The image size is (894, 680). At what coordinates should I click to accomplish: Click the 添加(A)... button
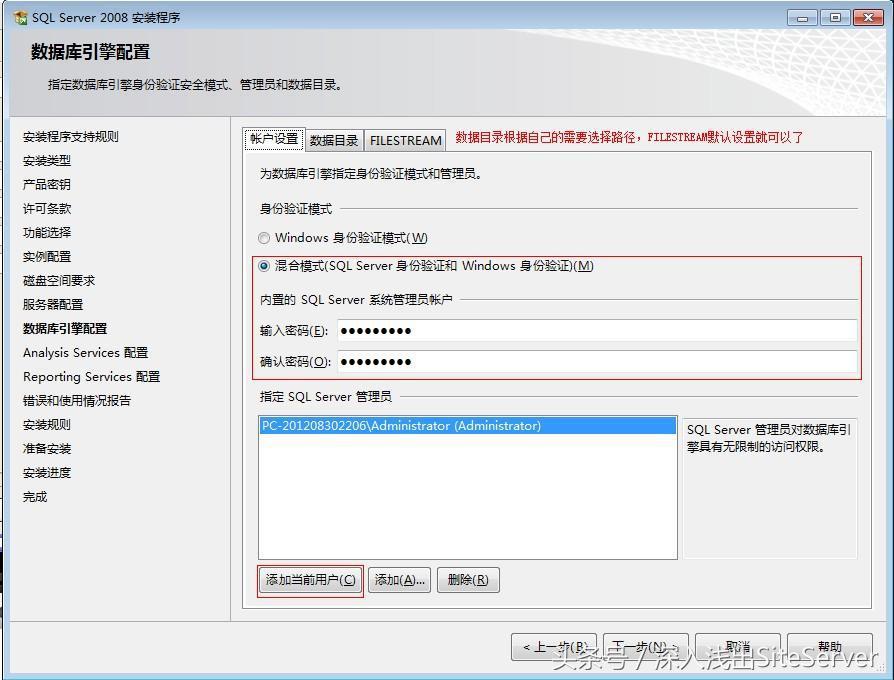tap(399, 580)
